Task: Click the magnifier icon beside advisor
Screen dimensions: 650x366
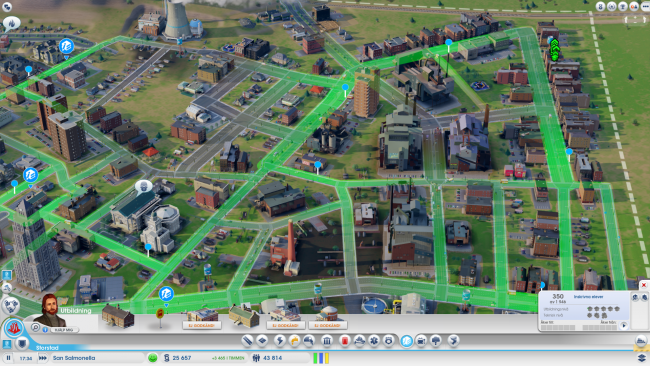Action: (36, 328)
